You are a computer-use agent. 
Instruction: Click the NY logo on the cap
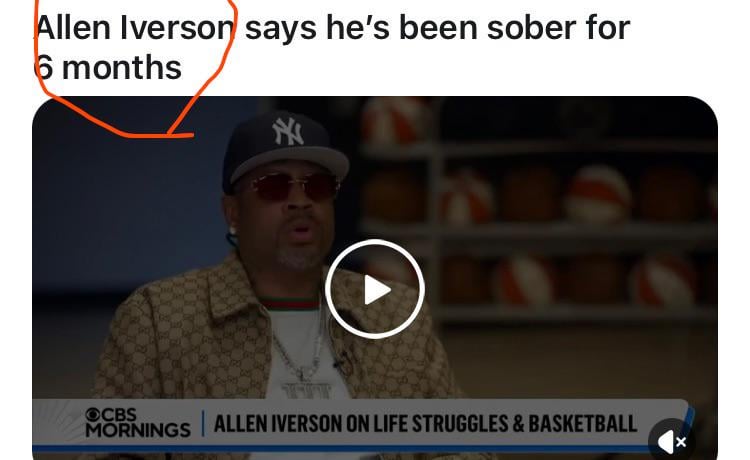click(287, 131)
